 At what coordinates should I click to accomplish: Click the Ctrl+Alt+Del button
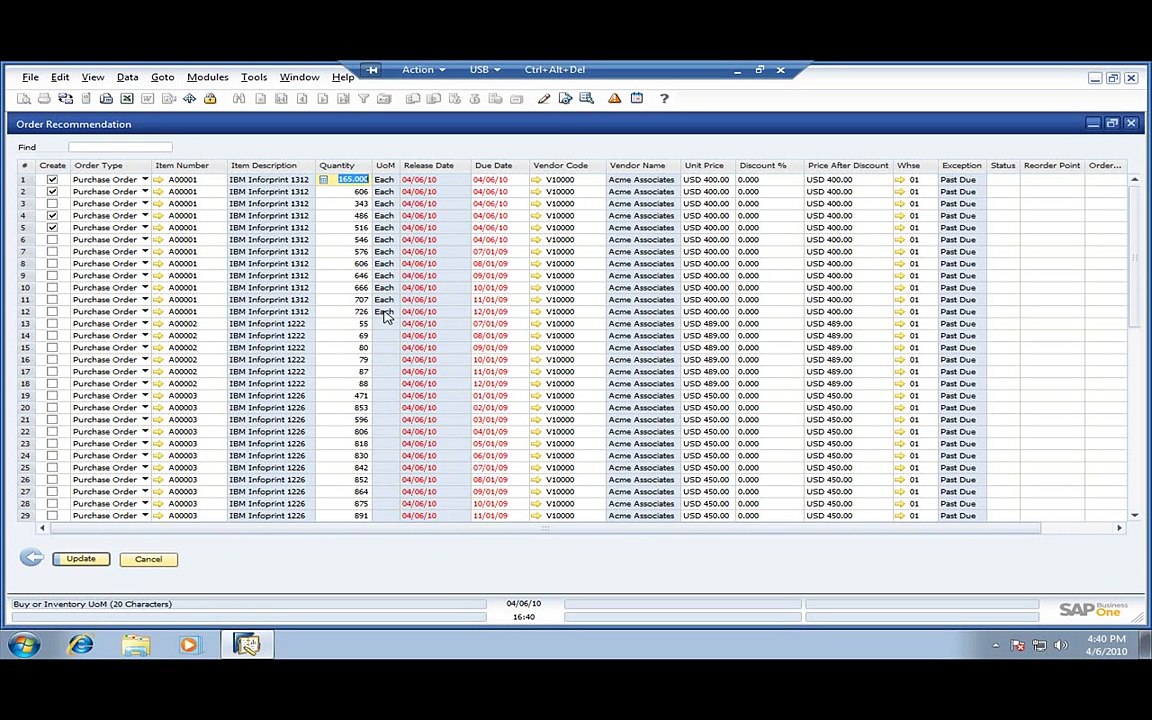(x=555, y=70)
